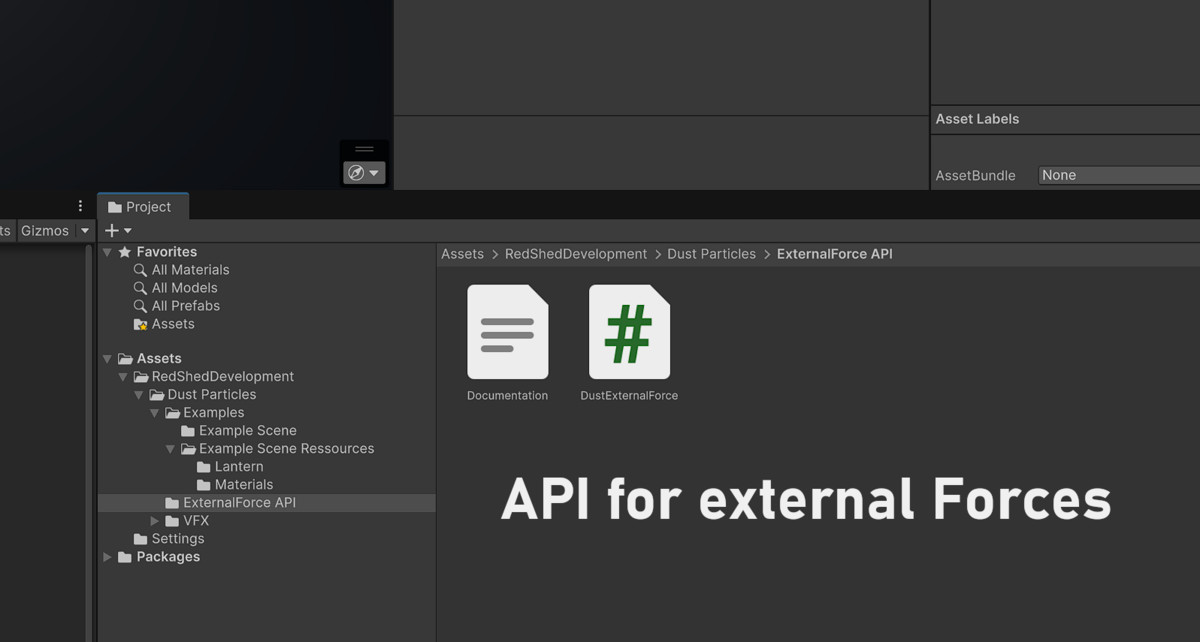Toggle the Gizmos button
1200x642 pixels.
pos(45,231)
